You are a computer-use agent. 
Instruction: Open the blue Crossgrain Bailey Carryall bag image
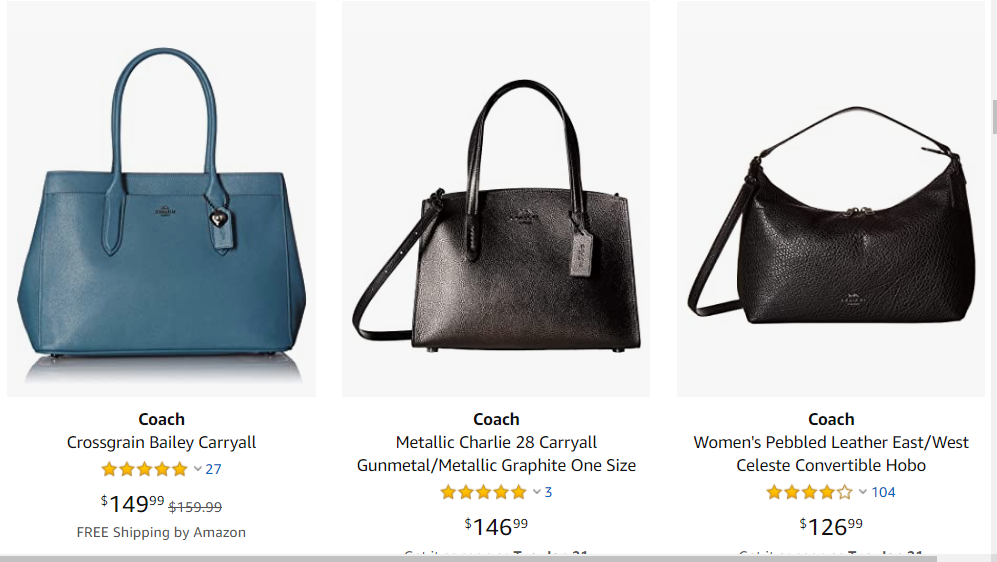coord(162,198)
